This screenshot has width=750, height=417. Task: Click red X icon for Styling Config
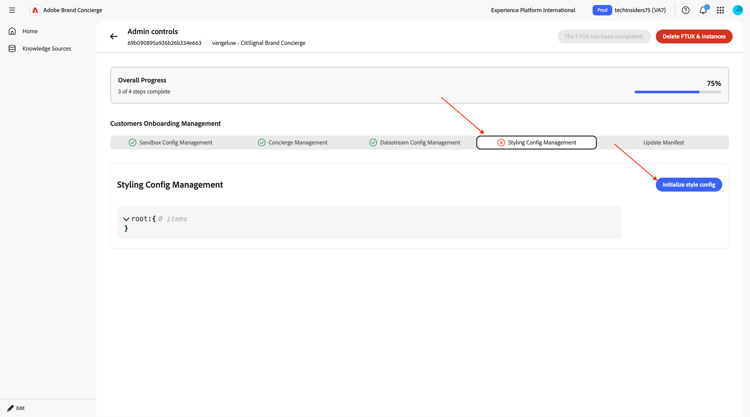(x=501, y=143)
